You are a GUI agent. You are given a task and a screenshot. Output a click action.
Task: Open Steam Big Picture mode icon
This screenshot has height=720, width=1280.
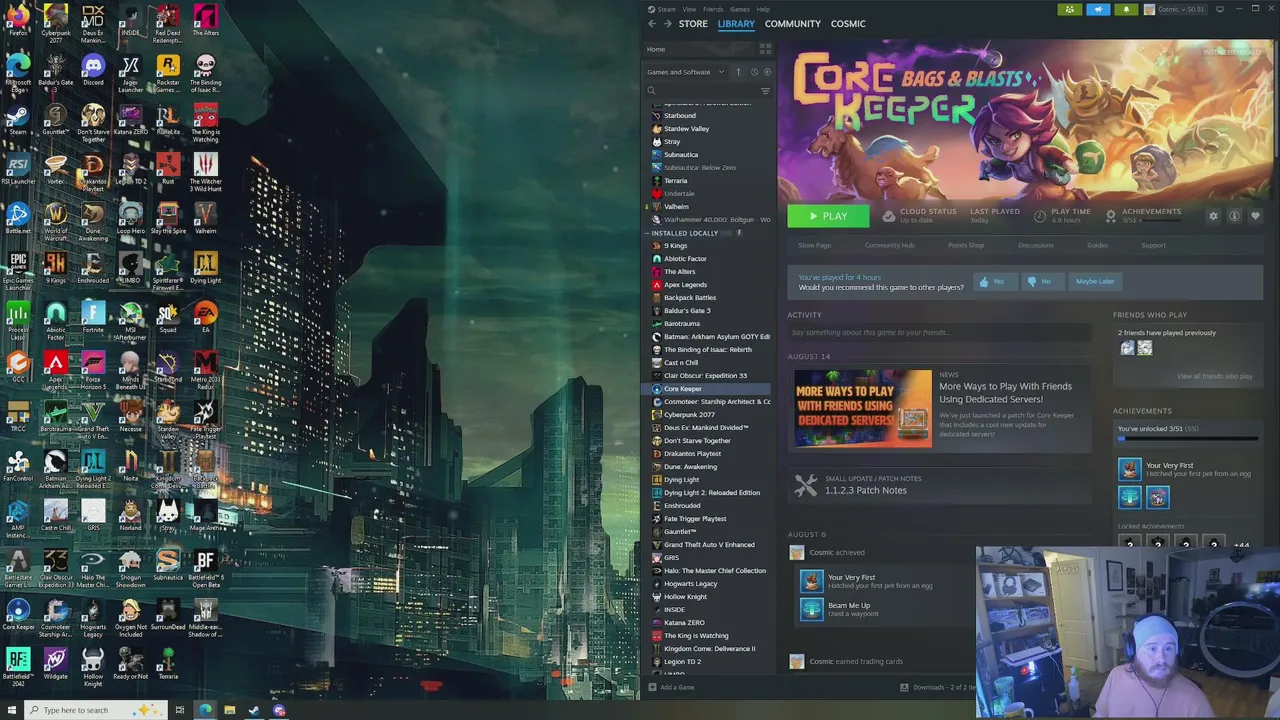click(x=1219, y=9)
